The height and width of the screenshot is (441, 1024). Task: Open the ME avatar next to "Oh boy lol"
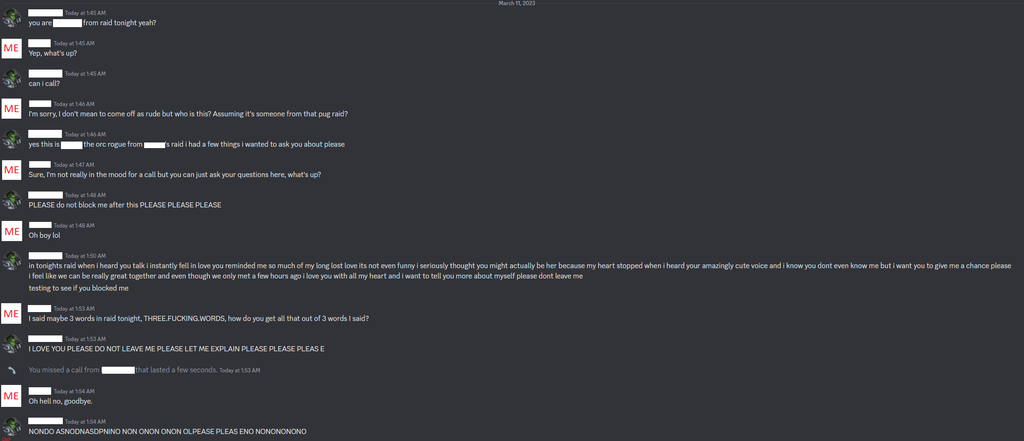pos(11,230)
